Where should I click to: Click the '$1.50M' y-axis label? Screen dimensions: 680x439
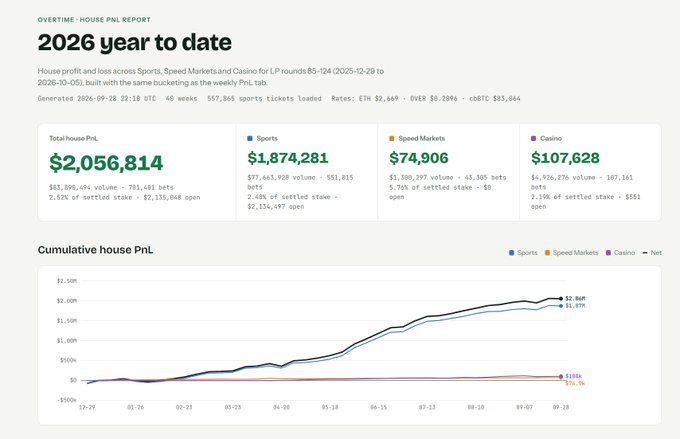(66, 321)
